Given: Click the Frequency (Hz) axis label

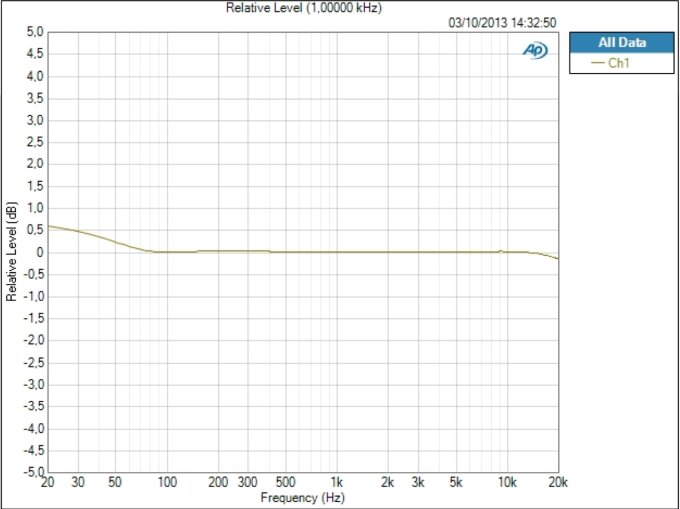Looking at the screenshot, I should coord(303,497).
